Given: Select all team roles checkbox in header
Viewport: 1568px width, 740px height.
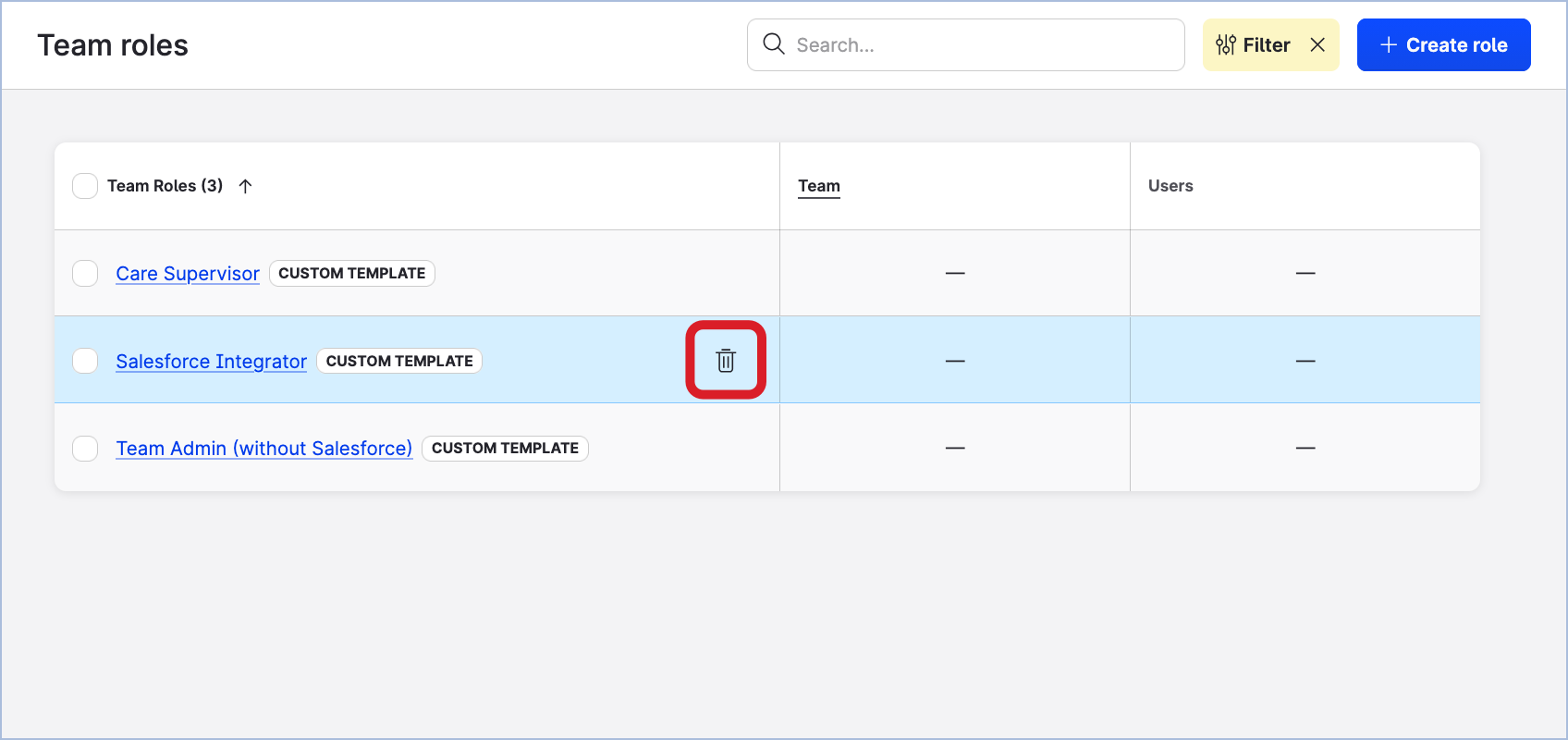Looking at the screenshot, I should 85,186.
